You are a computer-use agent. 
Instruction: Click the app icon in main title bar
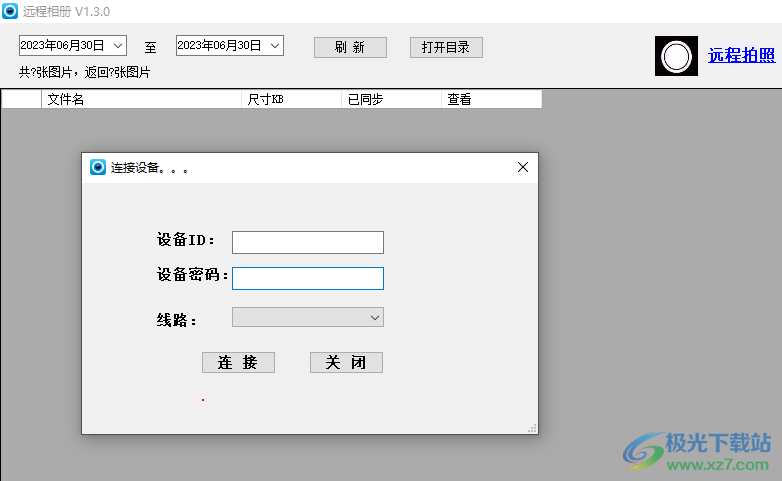[x=9, y=11]
